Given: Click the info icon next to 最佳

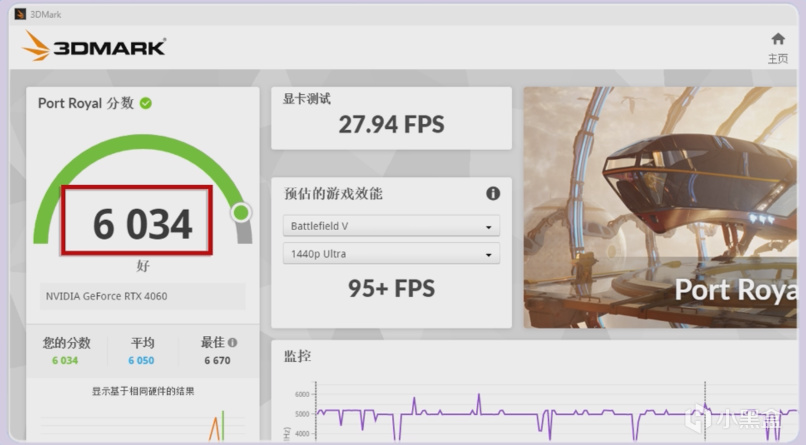Looking at the screenshot, I should tap(232, 342).
